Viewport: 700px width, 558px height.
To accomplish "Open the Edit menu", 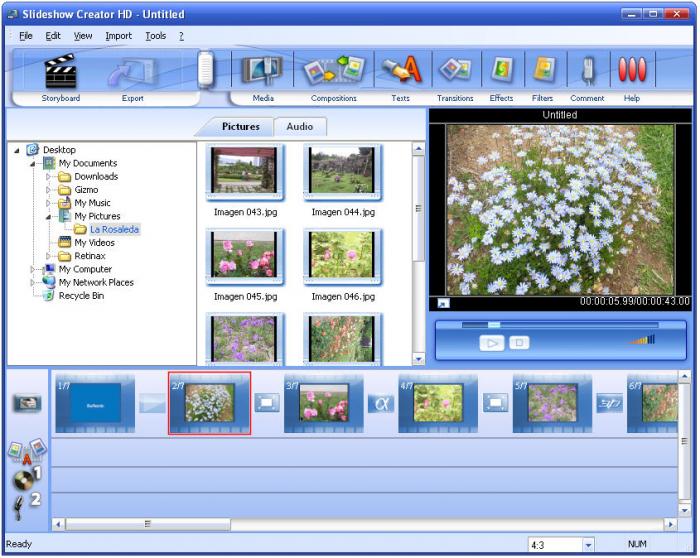I will (53, 36).
